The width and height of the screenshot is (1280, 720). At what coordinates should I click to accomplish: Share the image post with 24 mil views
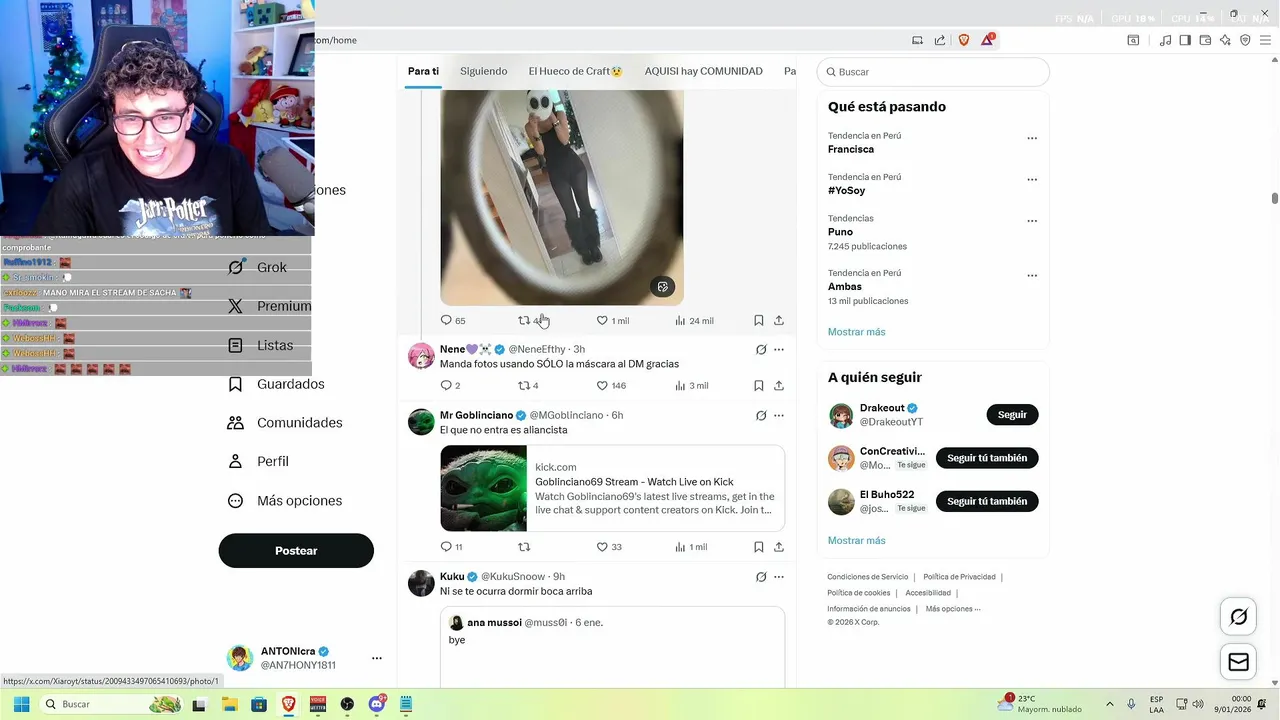779,320
